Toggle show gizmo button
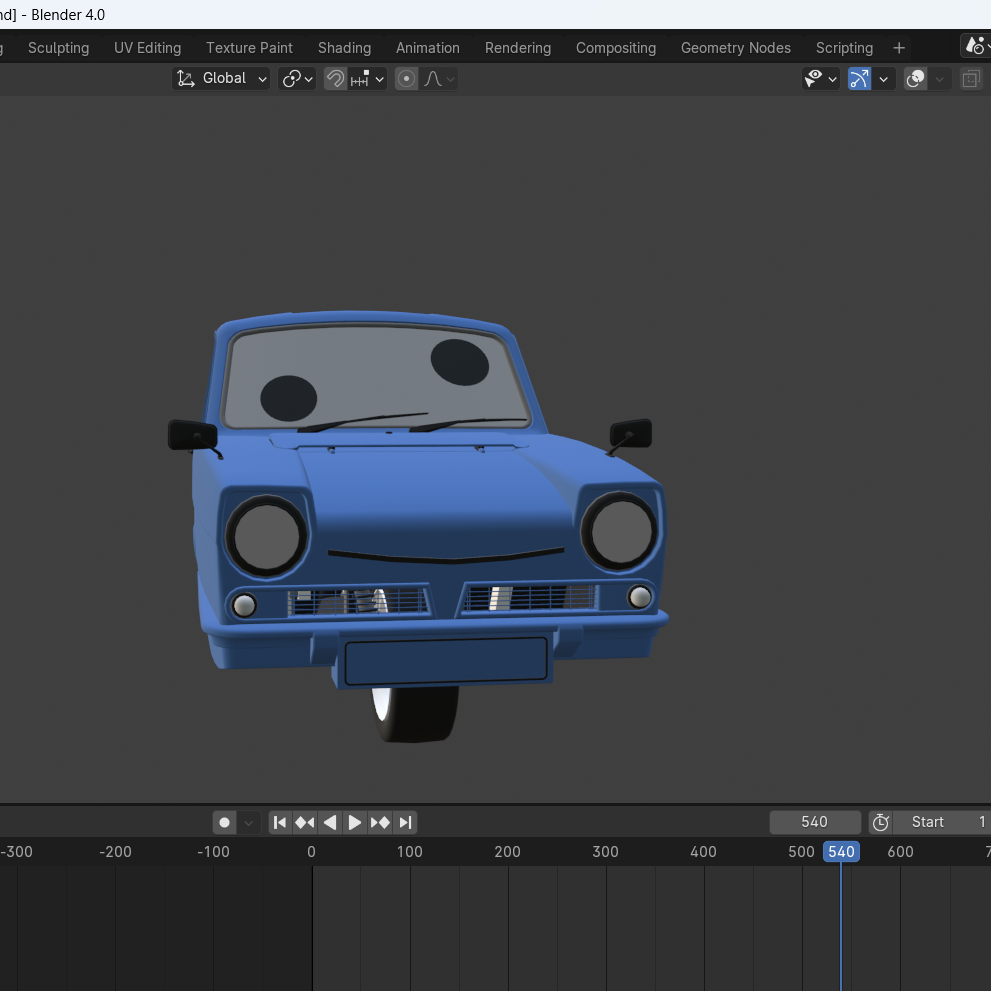The height and width of the screenshot is (991, 991). 860,79
